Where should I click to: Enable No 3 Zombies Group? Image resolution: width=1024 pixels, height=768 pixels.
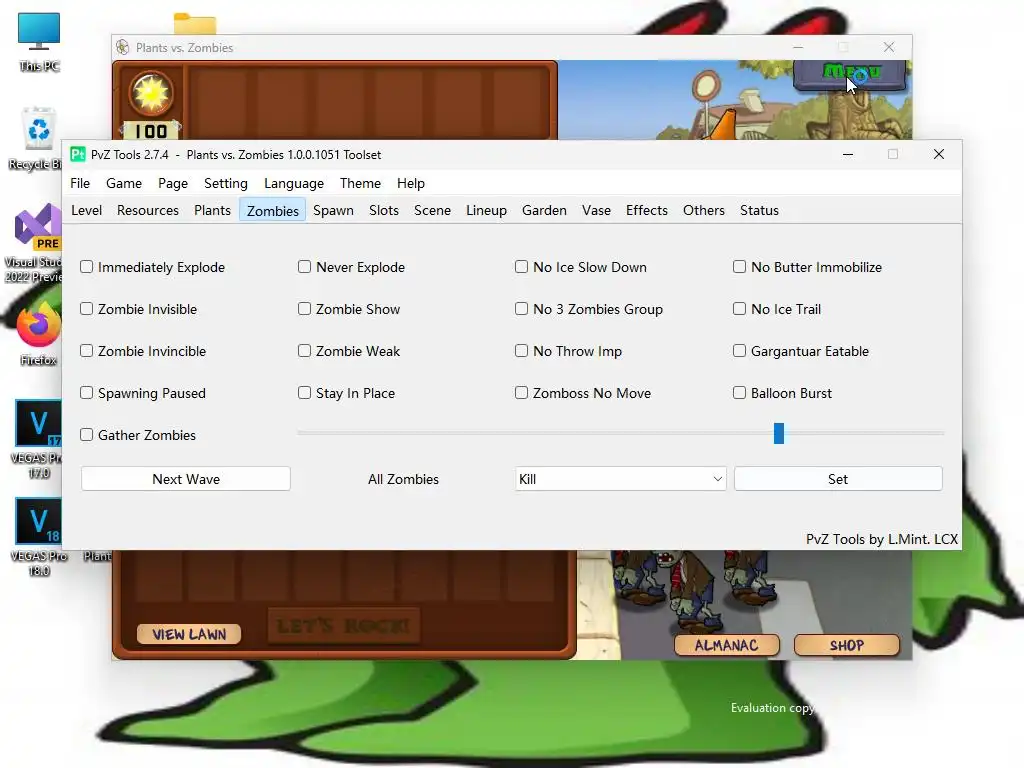pyautogui.click(x=521, y=308)
